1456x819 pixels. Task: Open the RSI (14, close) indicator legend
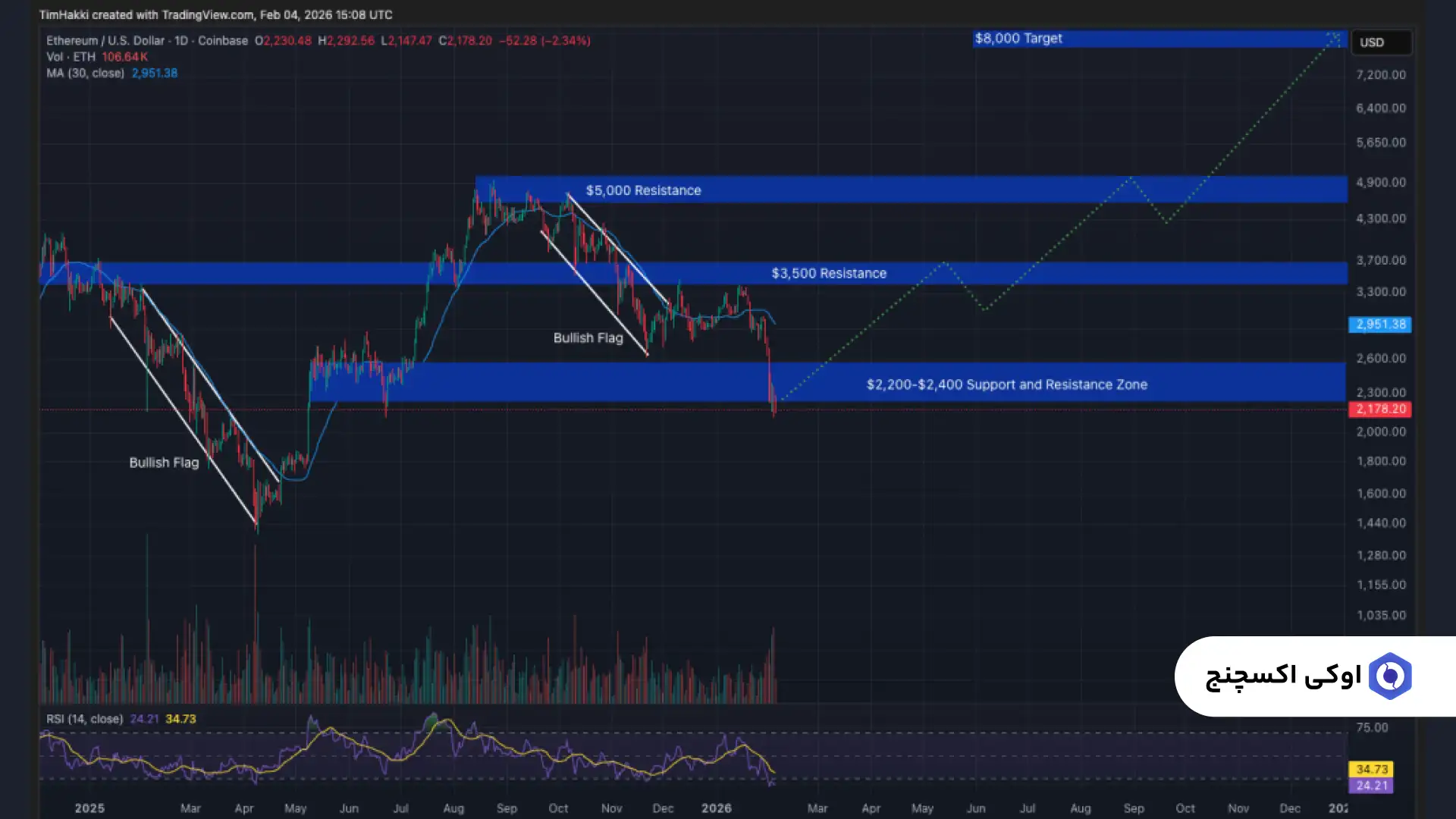coord(84,719)
